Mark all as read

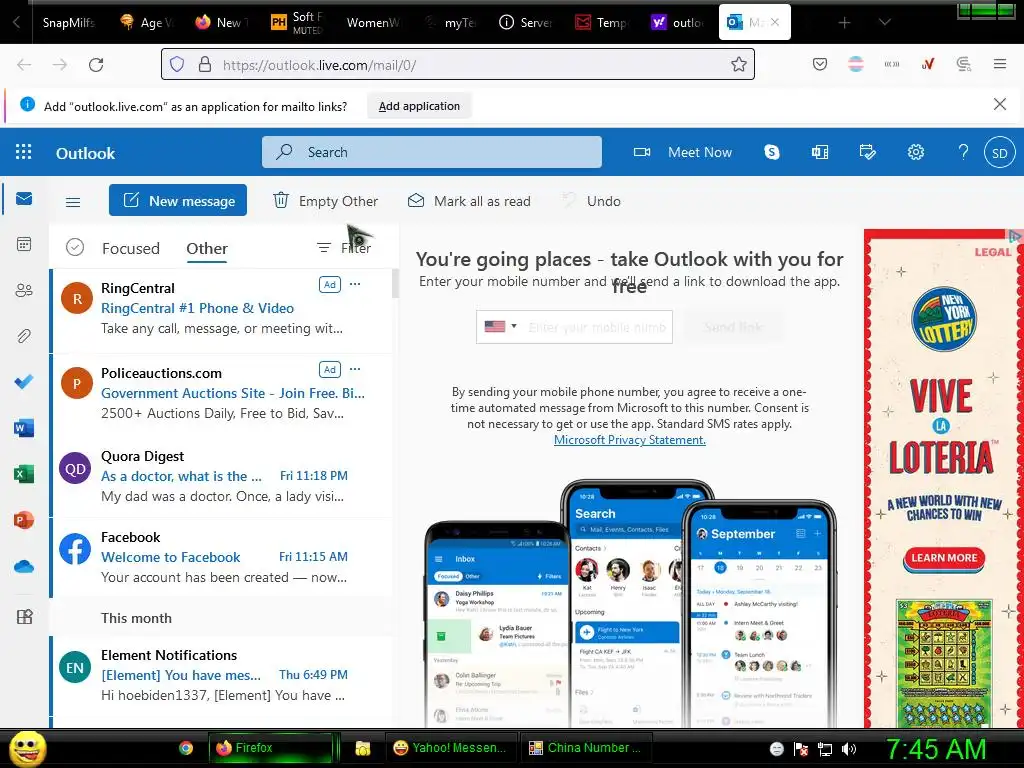(469, 200)
